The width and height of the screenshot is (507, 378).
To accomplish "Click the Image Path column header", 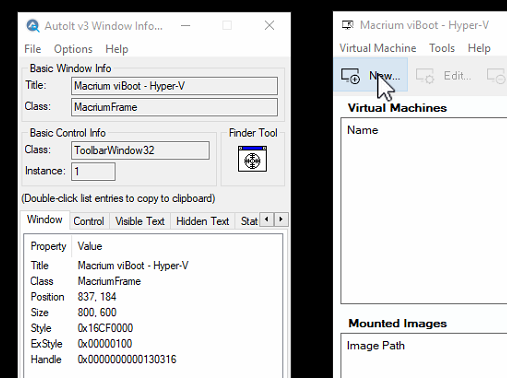I will point(376,346).
